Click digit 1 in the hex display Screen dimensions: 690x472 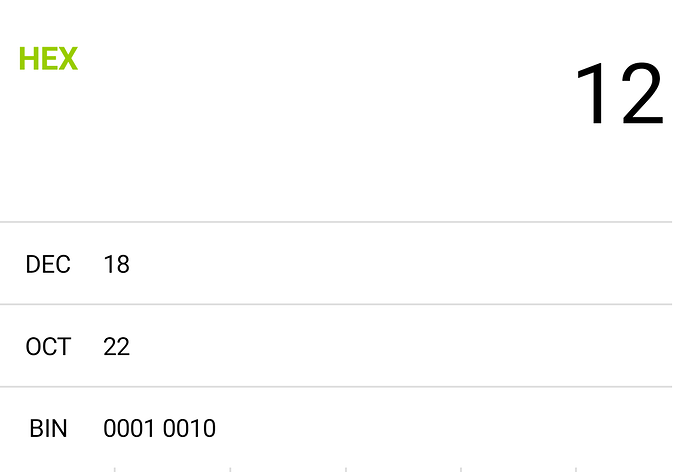pos(592,94)
